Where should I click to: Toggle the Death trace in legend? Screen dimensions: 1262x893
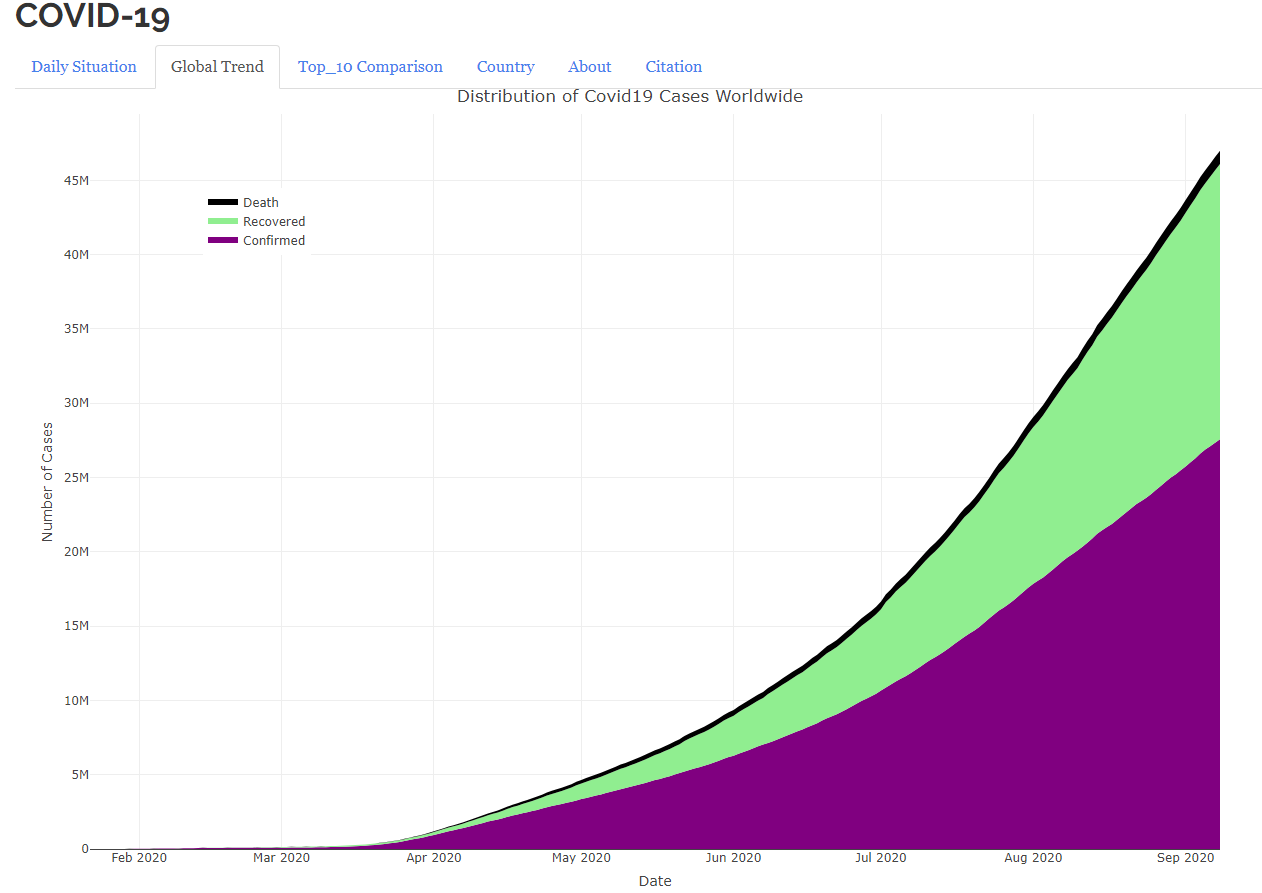click(260, 203)
